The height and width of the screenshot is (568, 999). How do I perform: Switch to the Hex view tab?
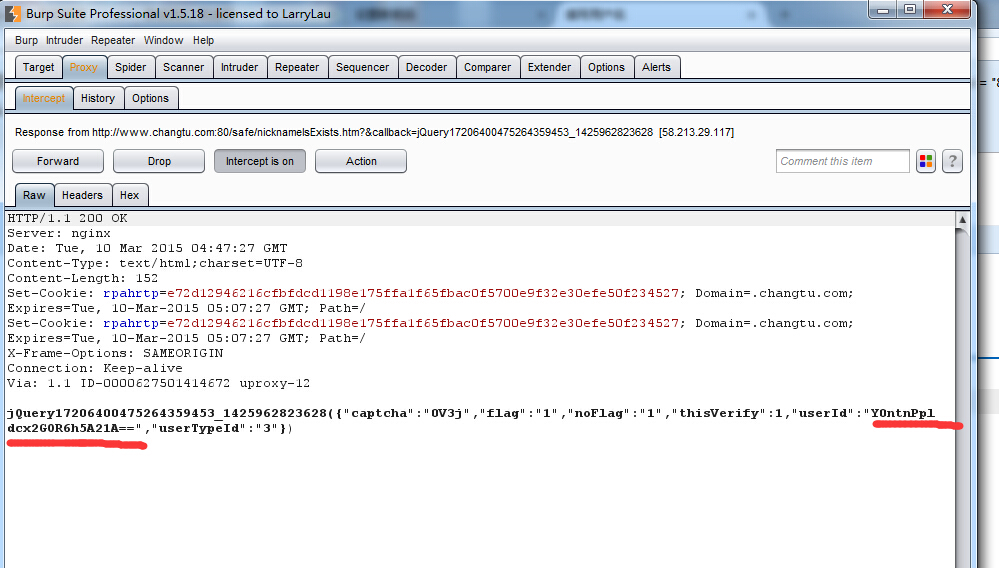click(x=129, y=195)
